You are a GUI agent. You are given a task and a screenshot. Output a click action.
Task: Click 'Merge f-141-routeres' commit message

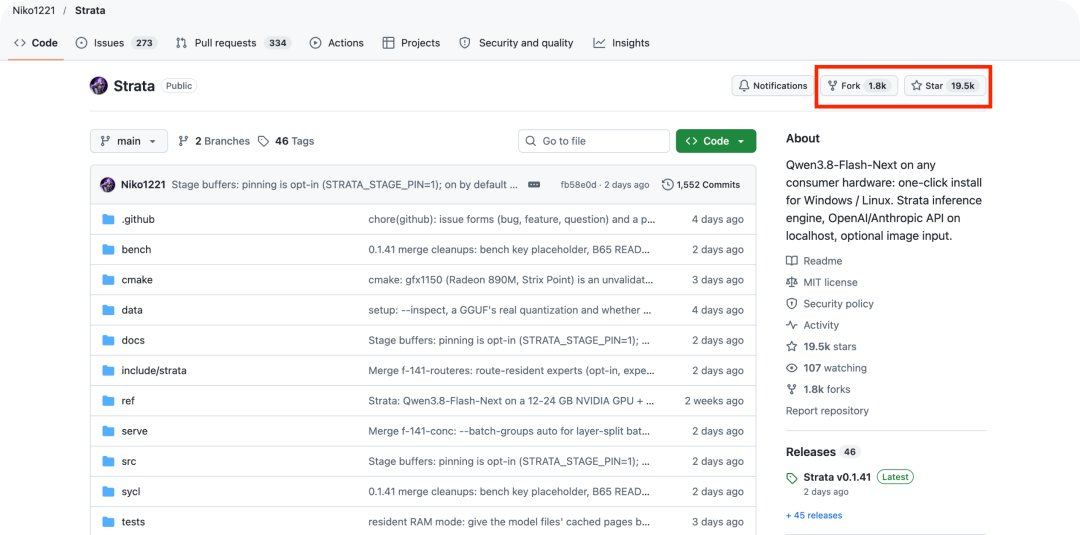[x=512, y=370]
